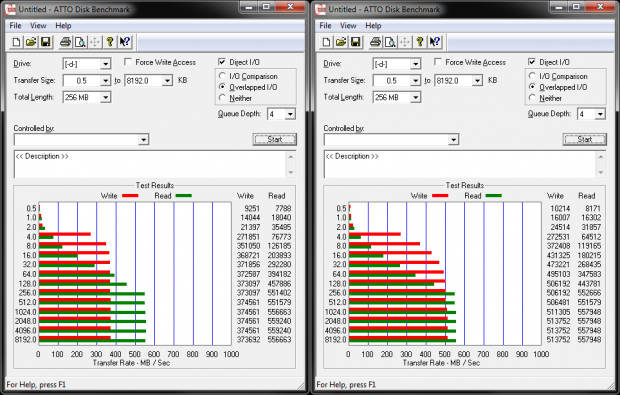Image resolution: width=620 pixels, height=395 pixels.
Task: Click the Save disk icon in right window
Action: click(356, 42)
